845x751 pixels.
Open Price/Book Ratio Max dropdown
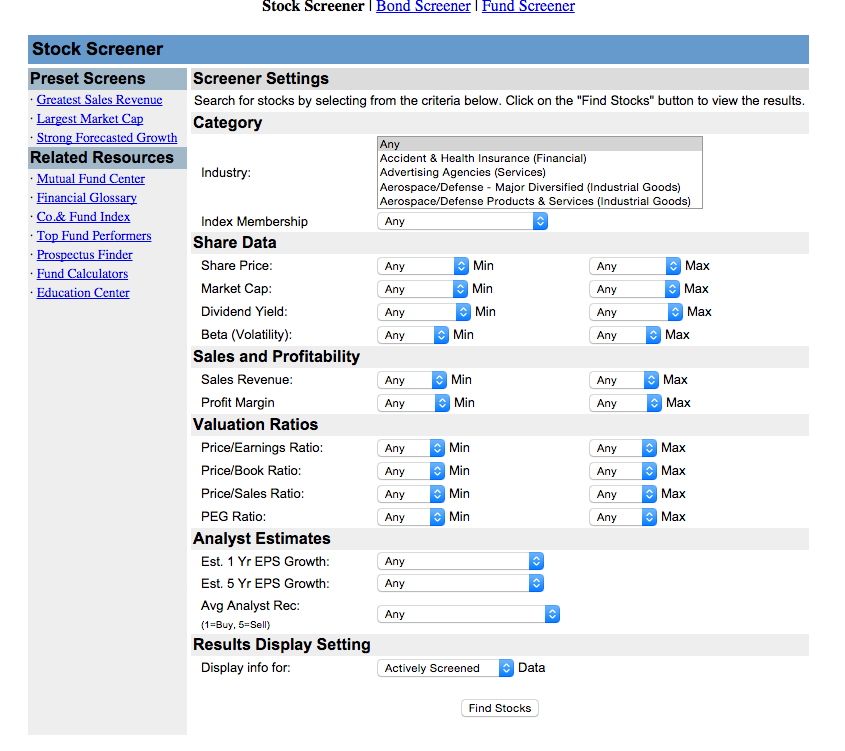click(623, 471)
